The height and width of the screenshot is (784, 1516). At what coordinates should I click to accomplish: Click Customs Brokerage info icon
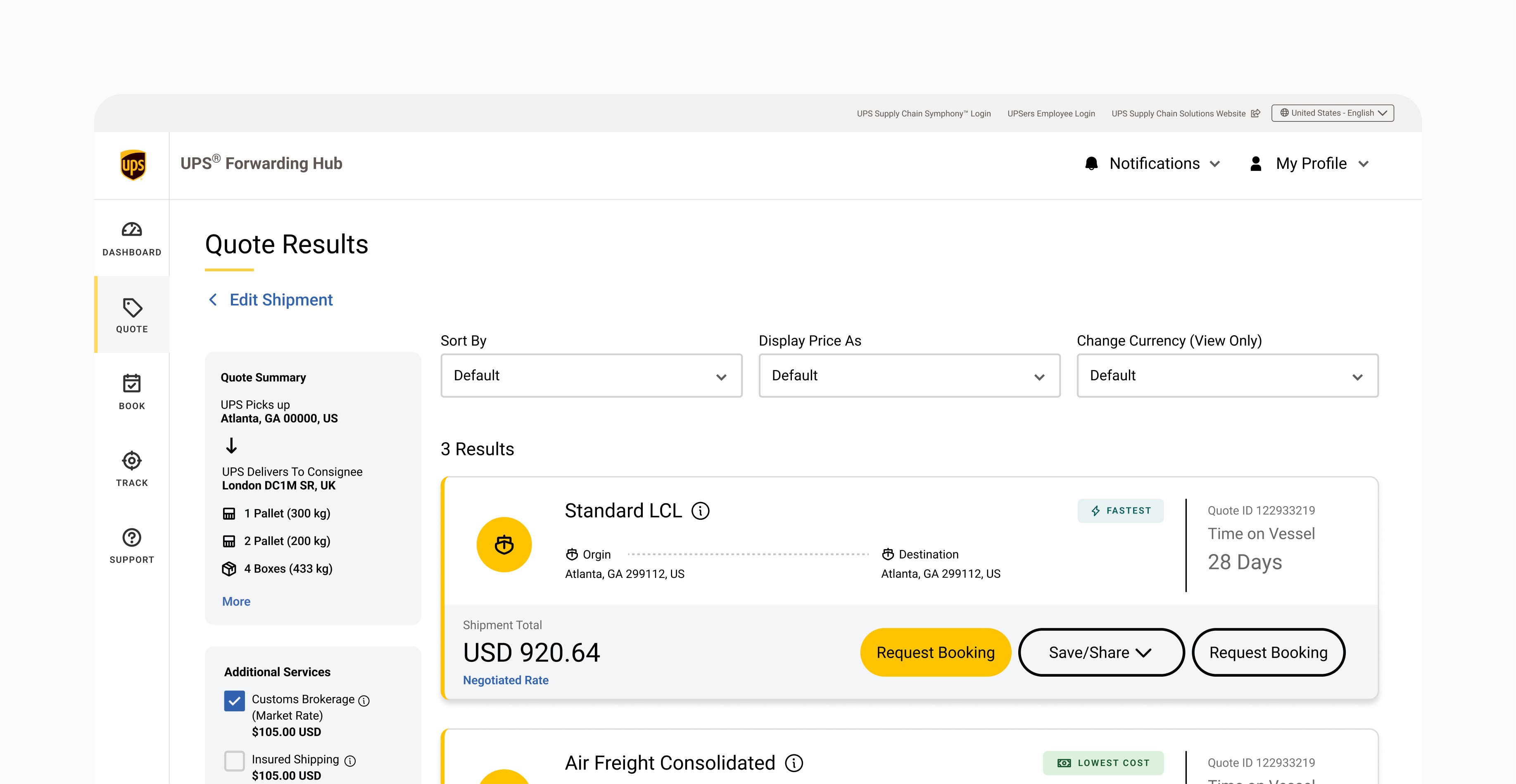coord(364,701)
